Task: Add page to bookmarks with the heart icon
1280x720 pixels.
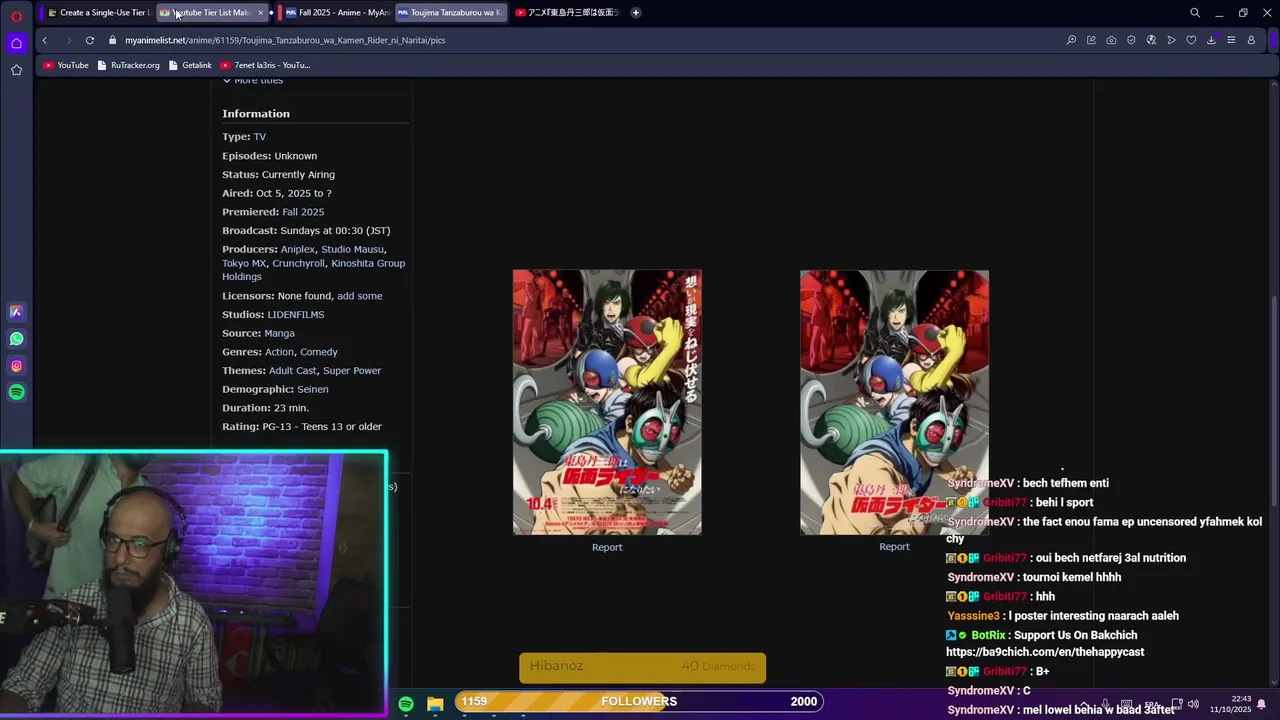Action: point(1191,40)
